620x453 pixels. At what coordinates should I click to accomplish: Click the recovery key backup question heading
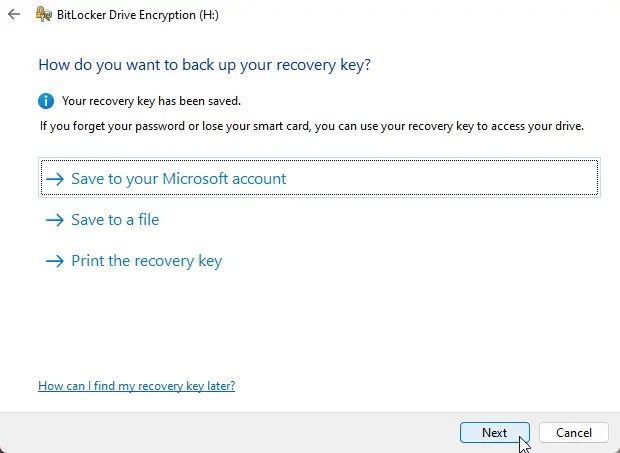click(x=204, y=65)
